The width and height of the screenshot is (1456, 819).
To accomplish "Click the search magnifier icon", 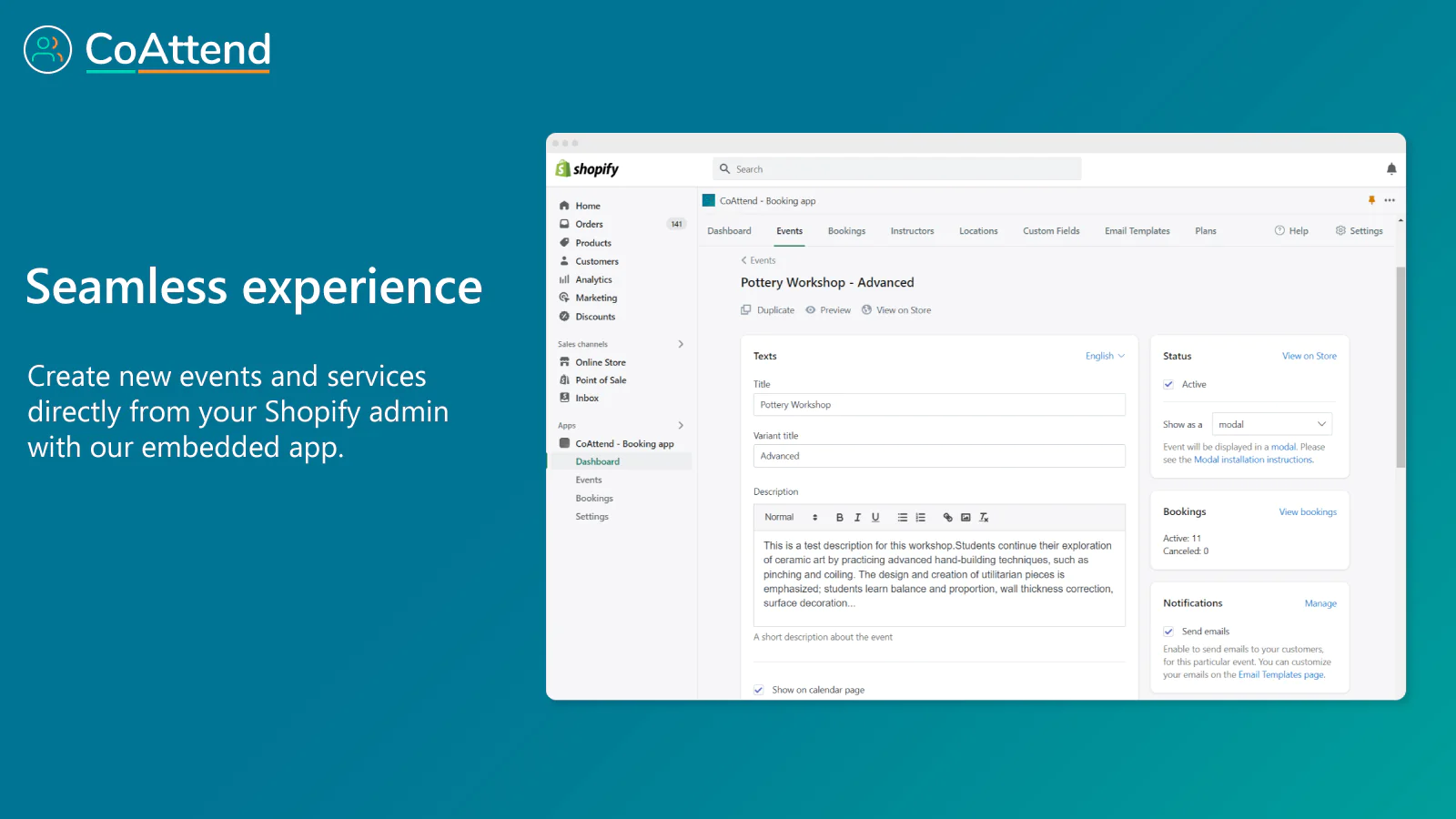I will click(x=725, y=168).
